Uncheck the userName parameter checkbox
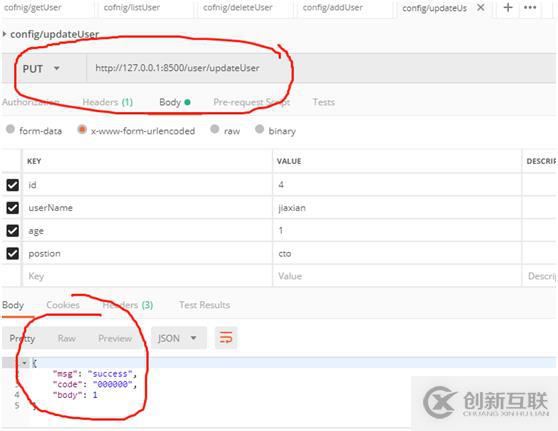558x431 pixels. pos(12,207)
